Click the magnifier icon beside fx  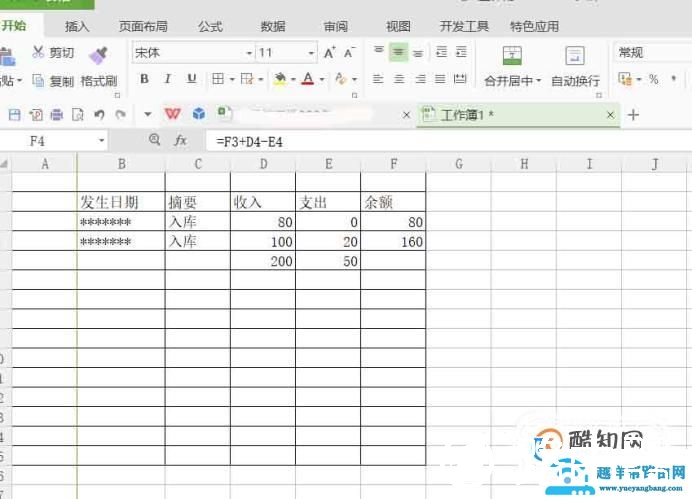pyautogui.click(x=154, y=140)
